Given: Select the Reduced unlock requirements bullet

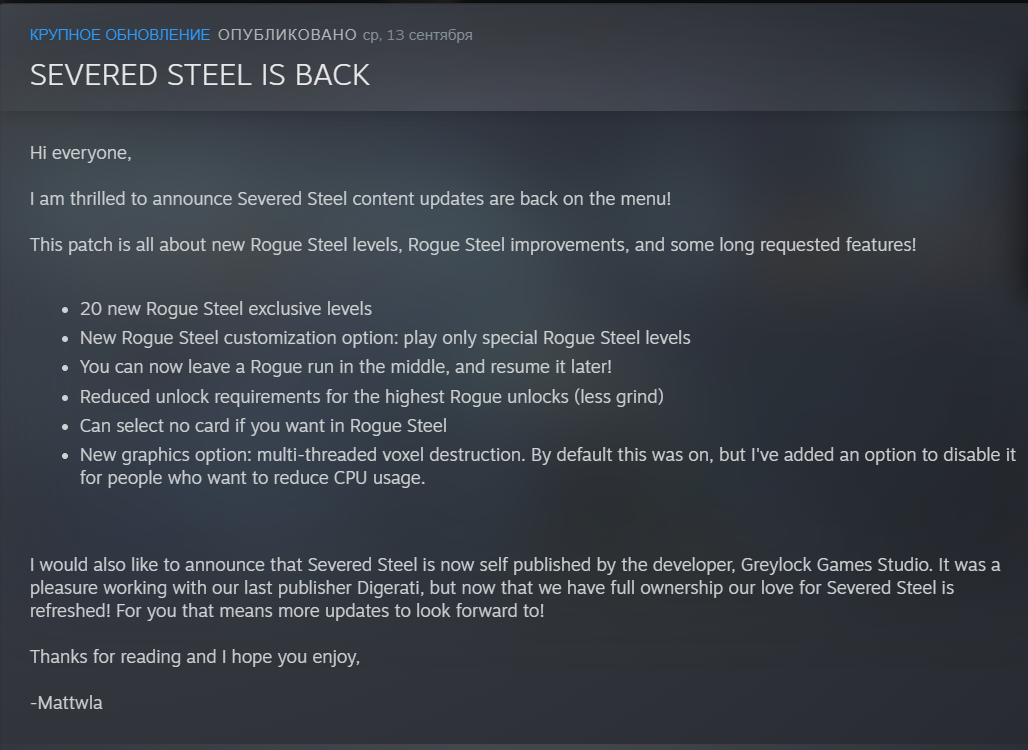Looking at the screenshot, I should coord(372,397).
